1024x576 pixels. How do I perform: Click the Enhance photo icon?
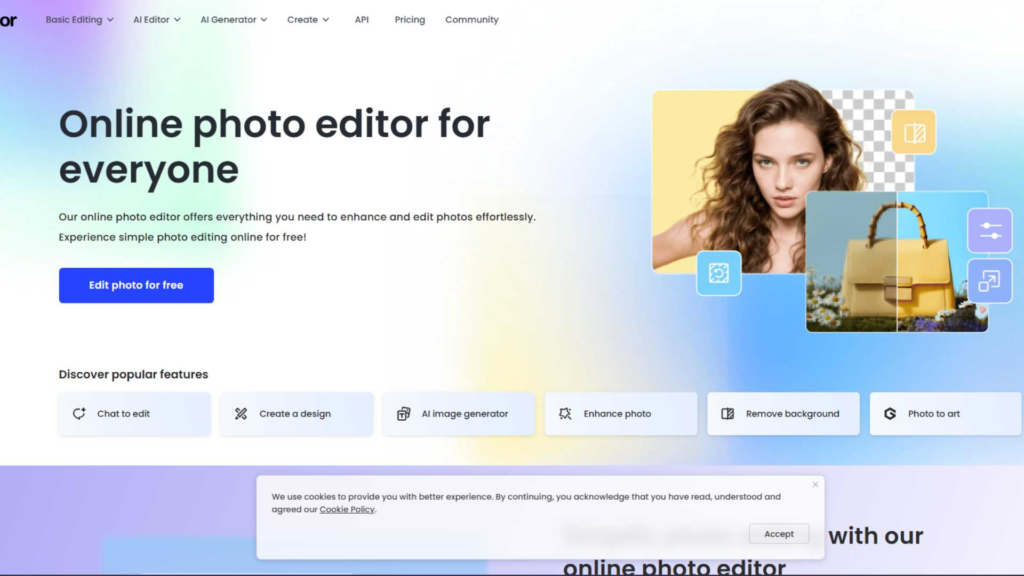[x=565, y=414]
